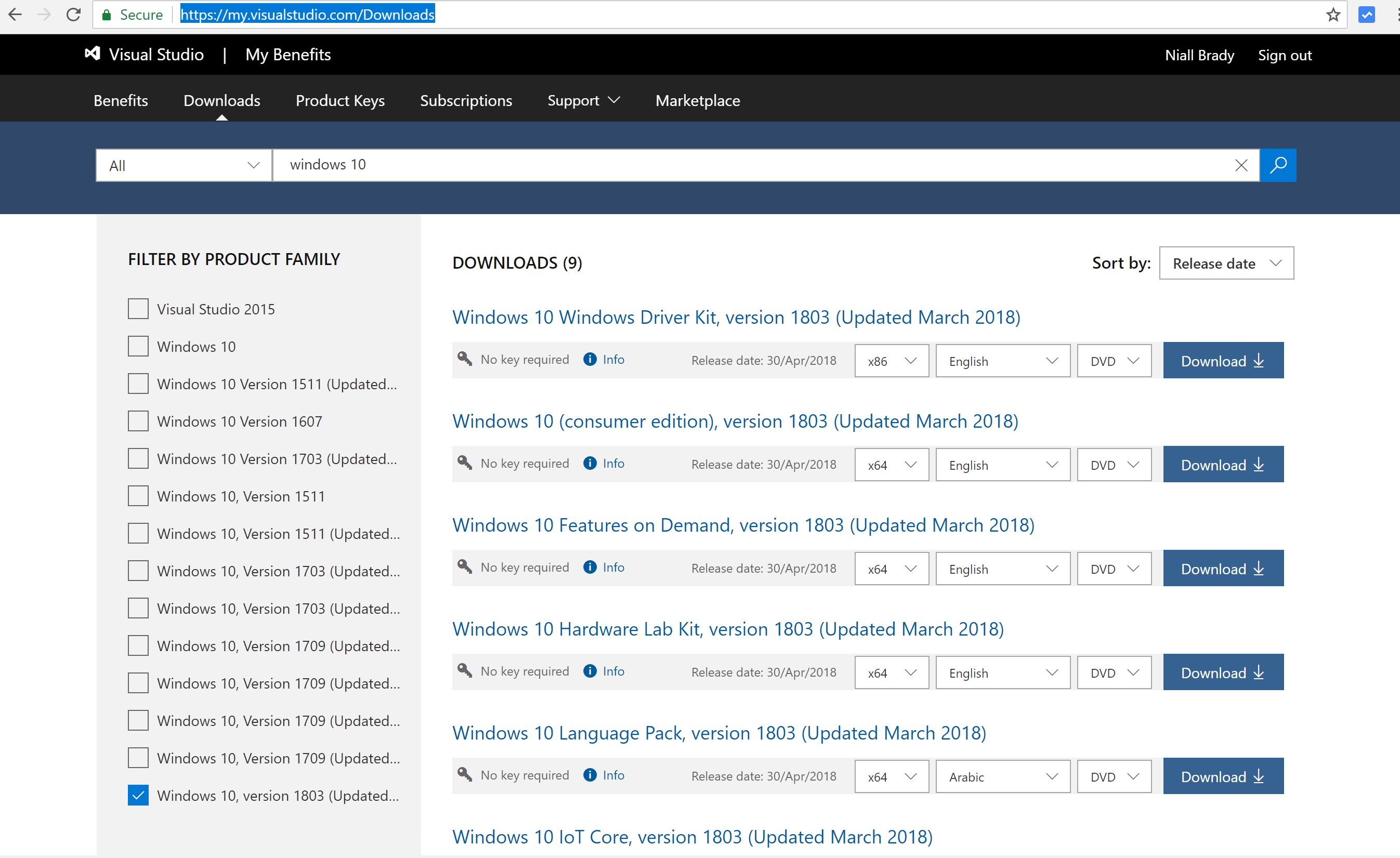
Task: Open x86 architecture dropdown for Driver Kit
Action: click(892, 361)
